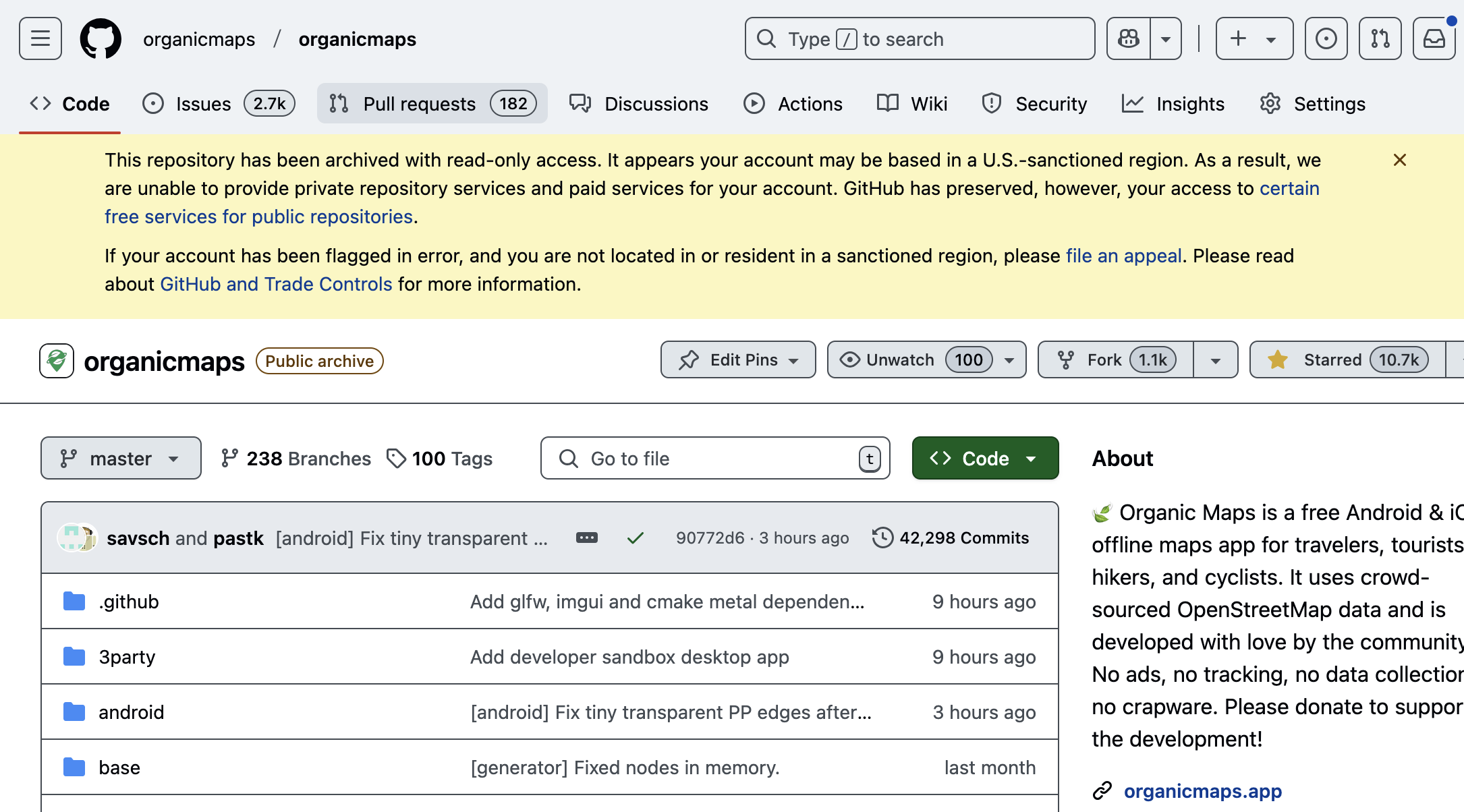Click the Go to file search input

[x=716, y=458]
